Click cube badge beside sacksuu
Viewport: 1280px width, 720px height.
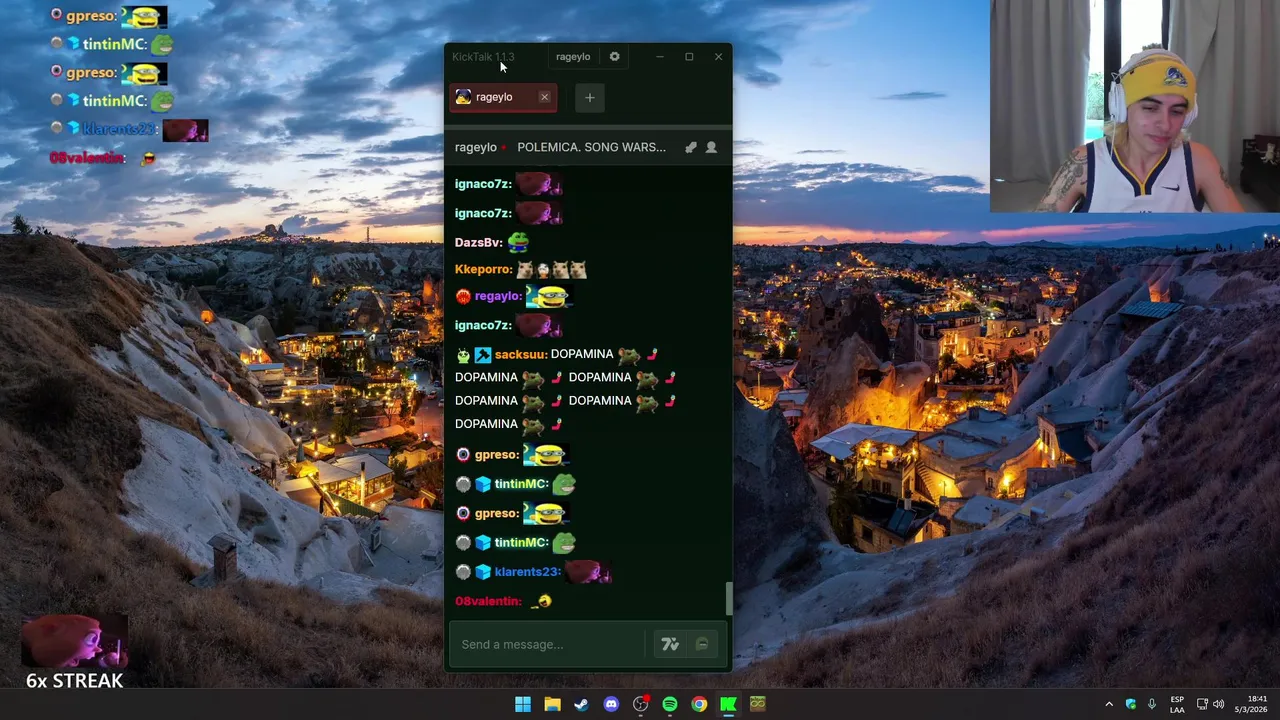[483, 354]
